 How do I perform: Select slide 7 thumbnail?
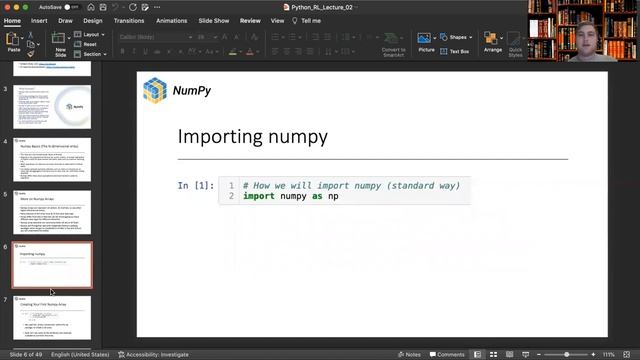pos(52,318)
